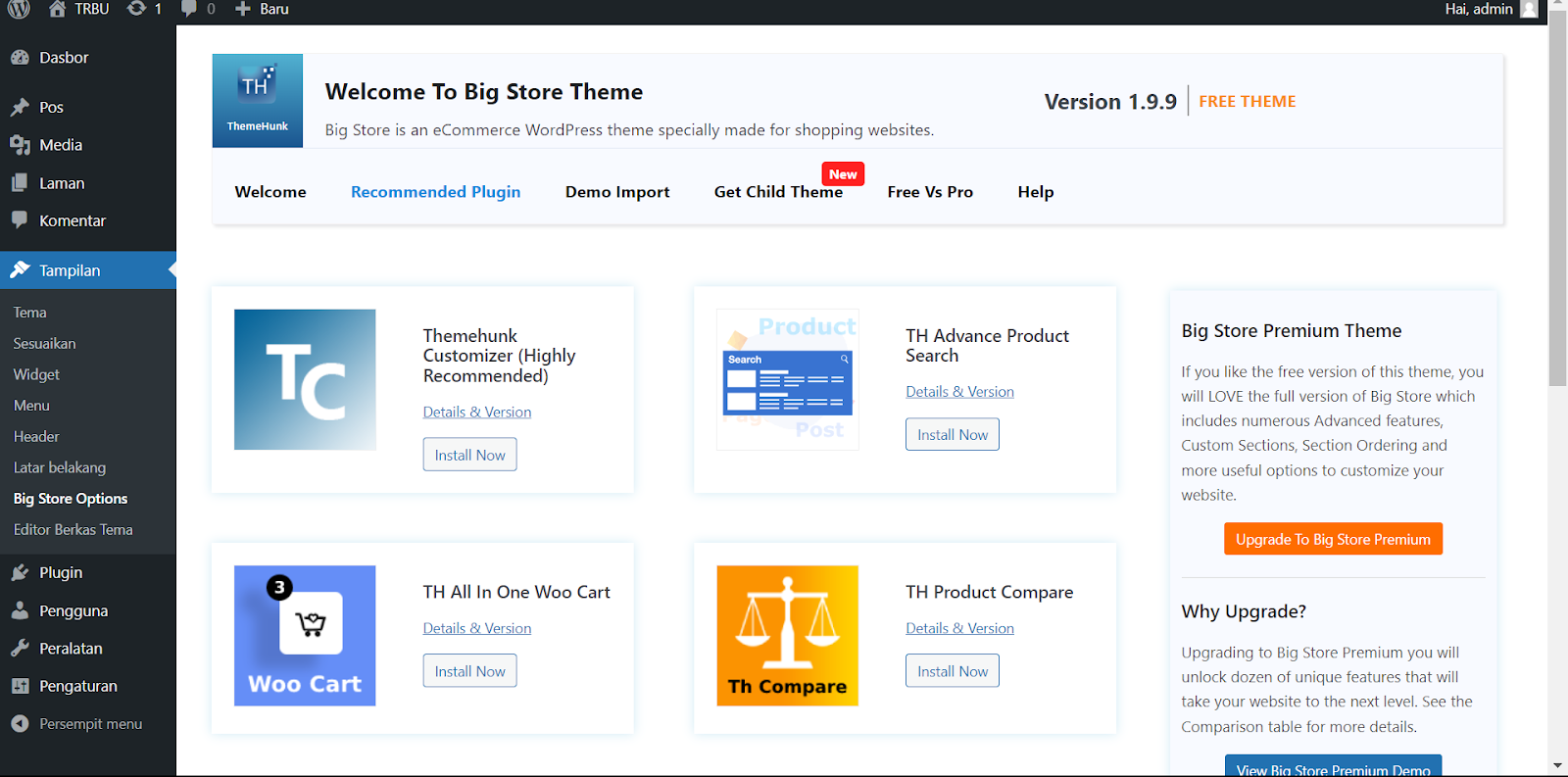This screenshot has height=777, width=1568.
Task: Click the ThemeHunk logo image
Action: tap(258, 101)
